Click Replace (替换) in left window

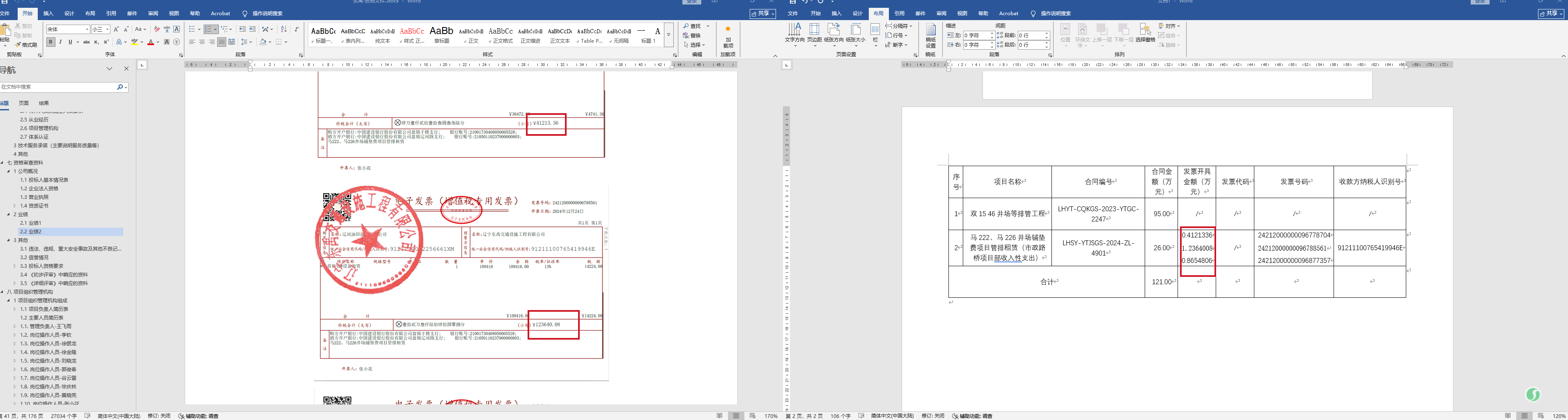coord(693,35)
